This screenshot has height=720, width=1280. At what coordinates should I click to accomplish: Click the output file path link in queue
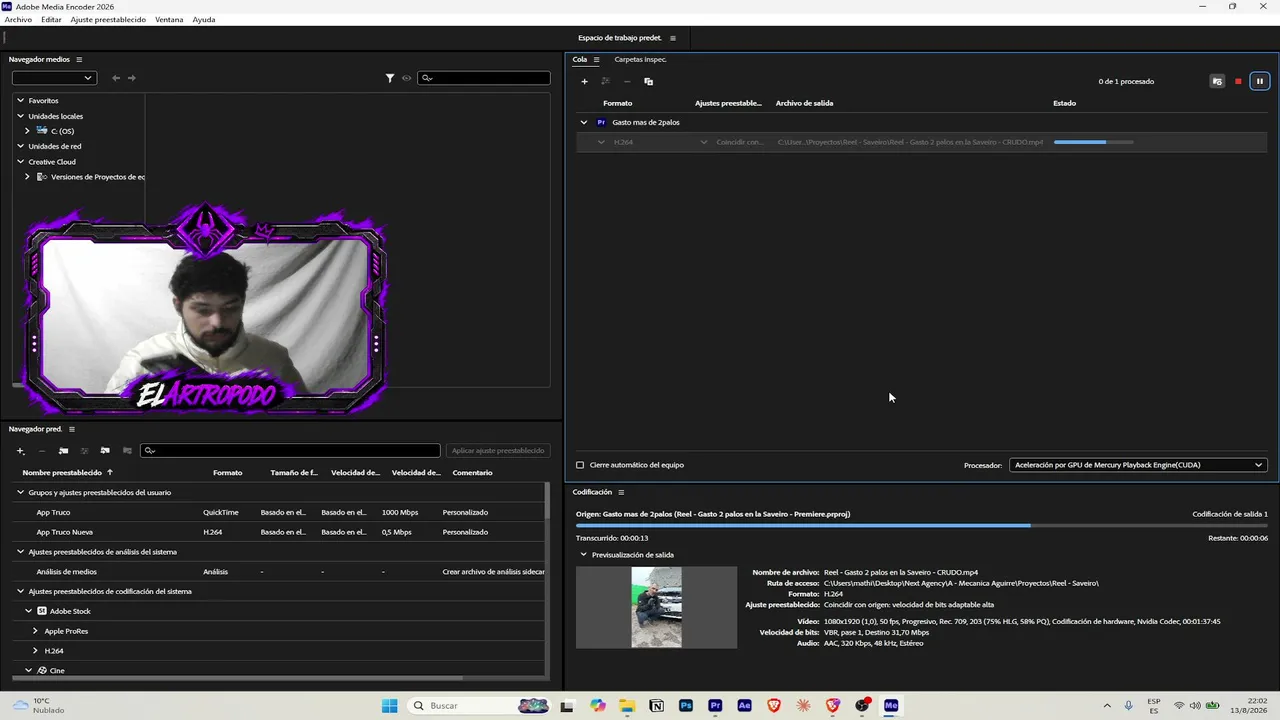tap(910, 142)
